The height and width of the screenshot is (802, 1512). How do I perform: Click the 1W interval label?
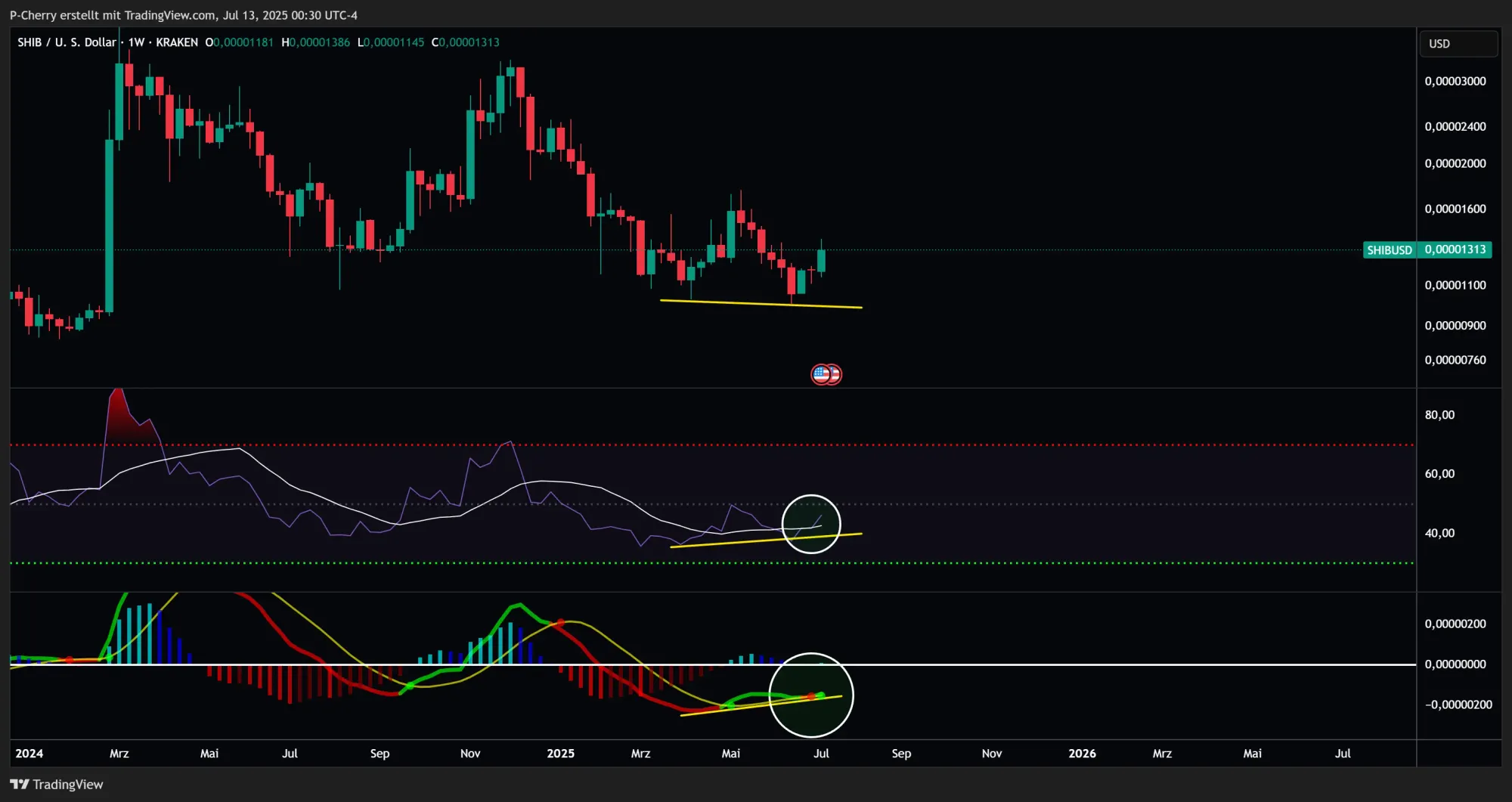[136, 42]
